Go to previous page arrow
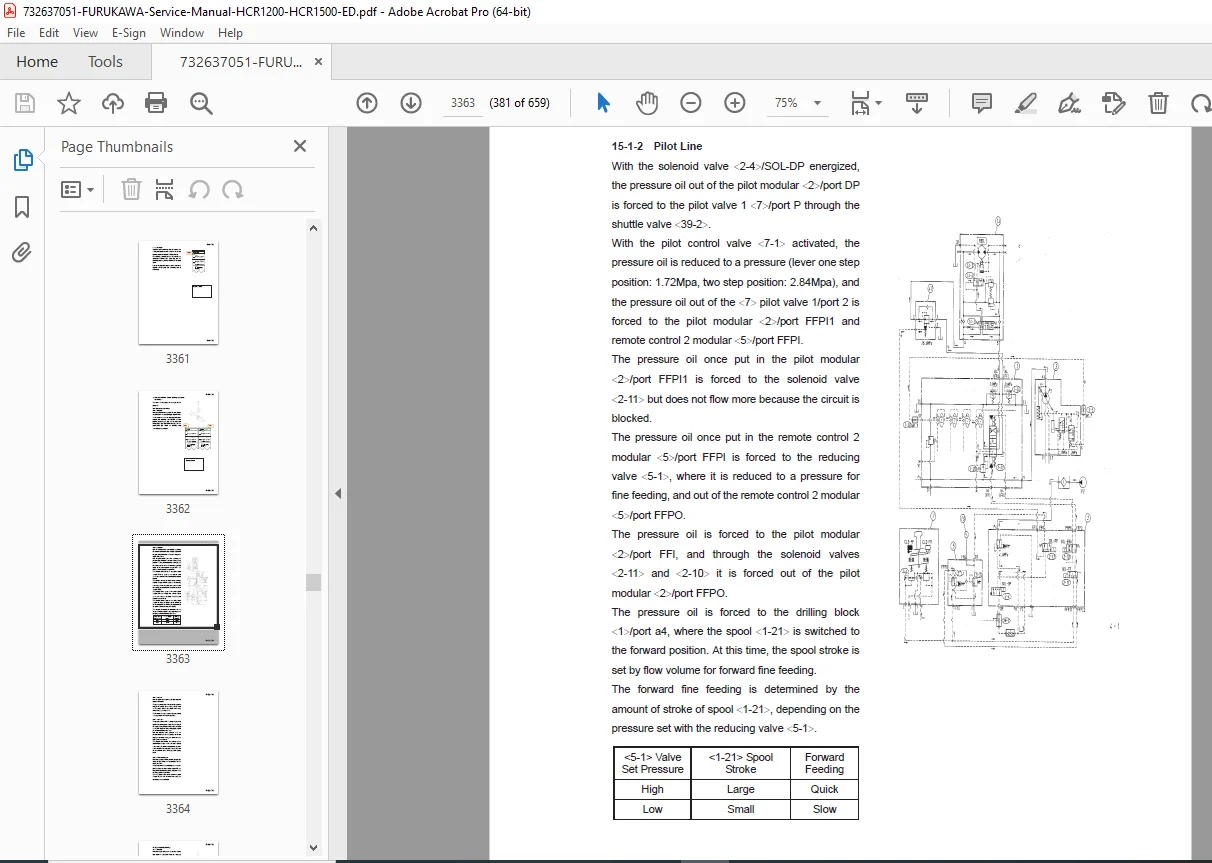The height and width of the screenshot is (863, 1212). (x=367, y=103)
